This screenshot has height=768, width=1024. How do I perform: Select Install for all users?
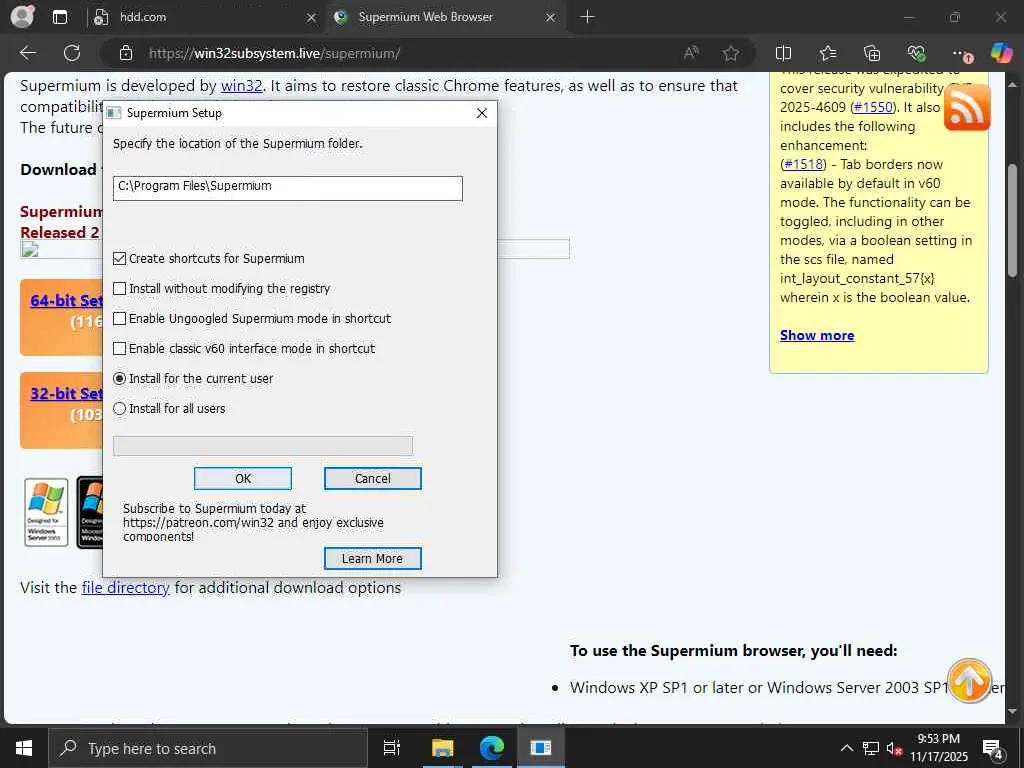click(120, 409)
